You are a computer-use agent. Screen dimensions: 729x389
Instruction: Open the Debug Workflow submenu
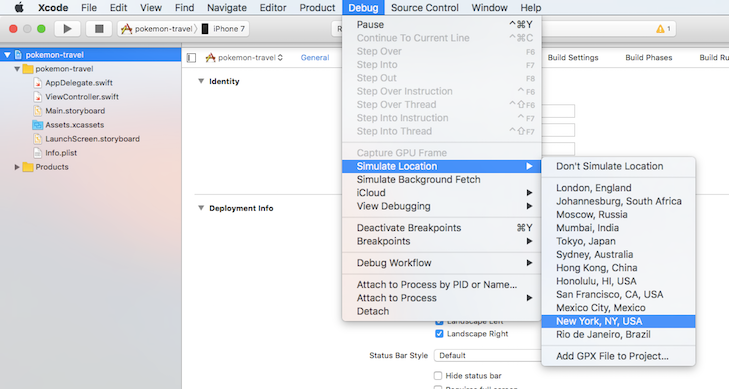(441, 263)
